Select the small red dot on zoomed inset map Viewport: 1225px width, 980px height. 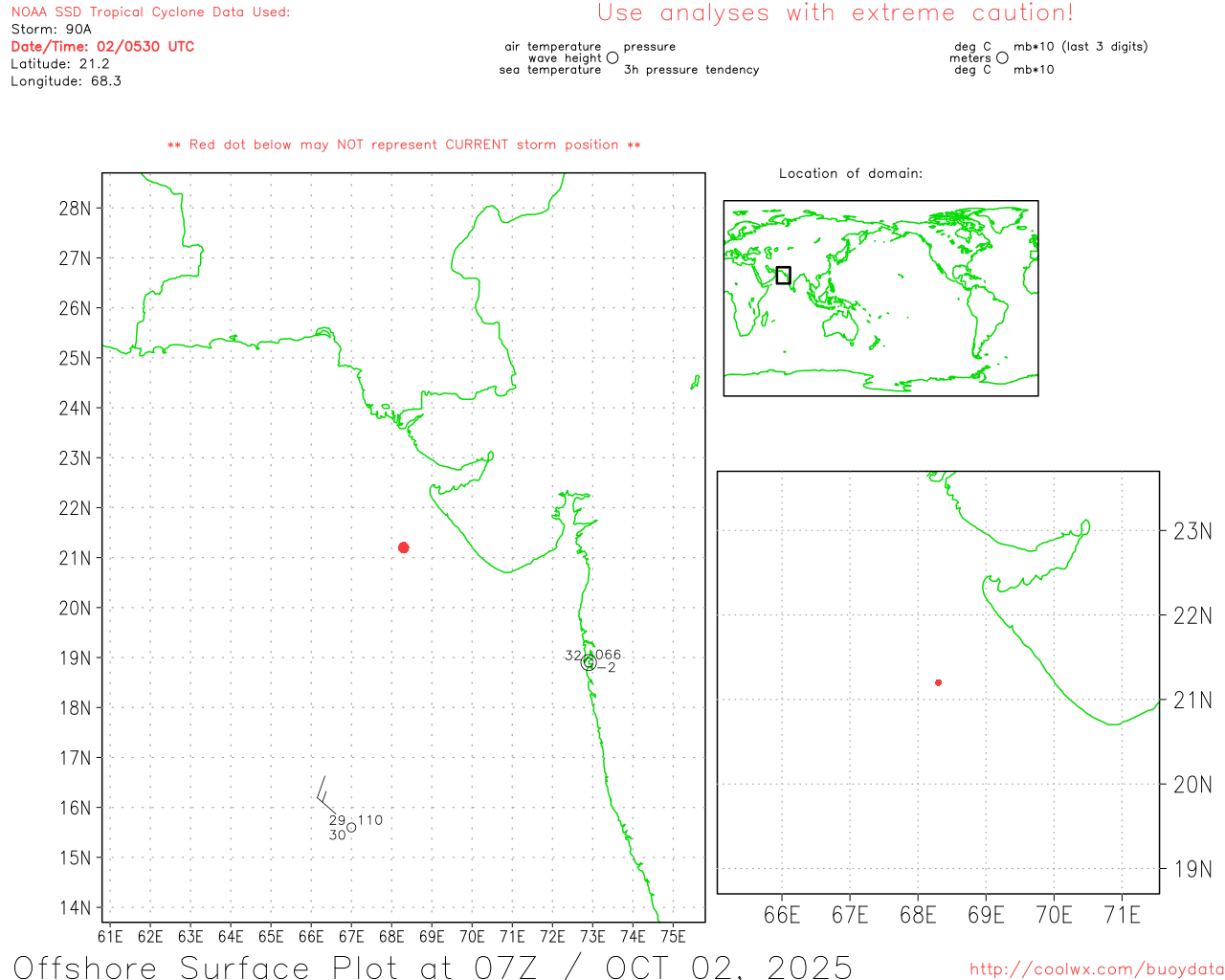pyautogui.click(x=939, y=682)
